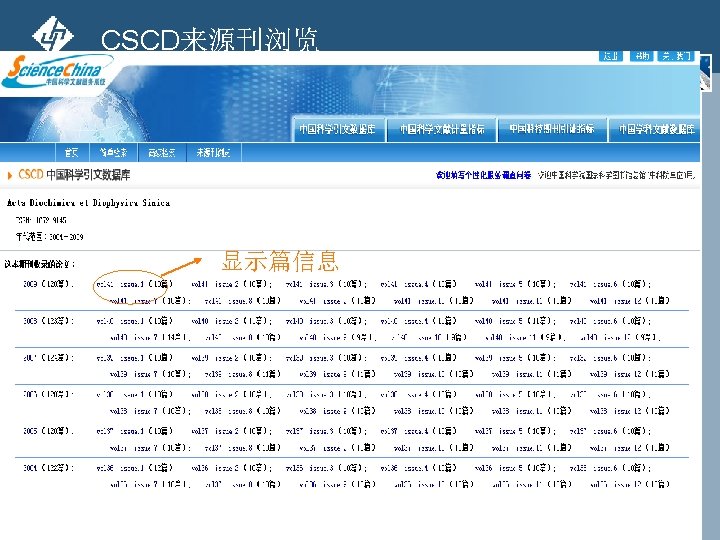Go to 首页 in the navigation bar
Image resolution: width=720 pixels, height=540 pixels.
tap(71, 152)
